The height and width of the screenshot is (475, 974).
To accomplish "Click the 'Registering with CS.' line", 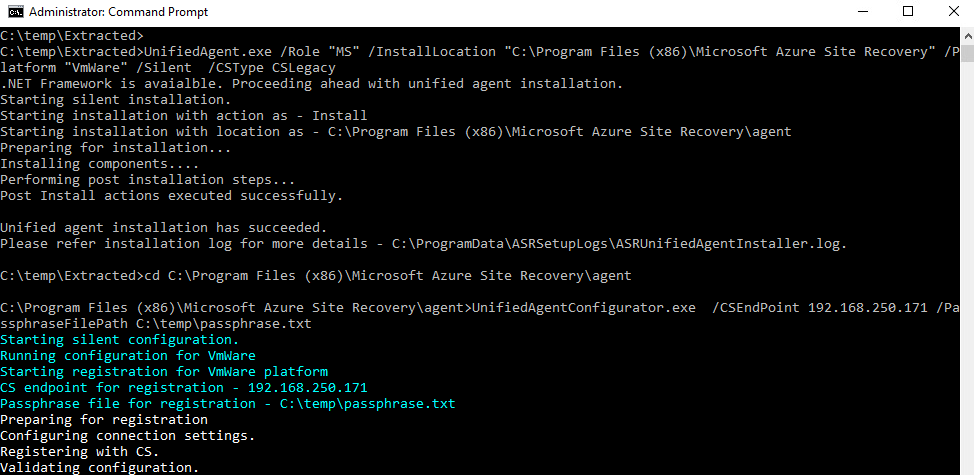I will (80, 451).
